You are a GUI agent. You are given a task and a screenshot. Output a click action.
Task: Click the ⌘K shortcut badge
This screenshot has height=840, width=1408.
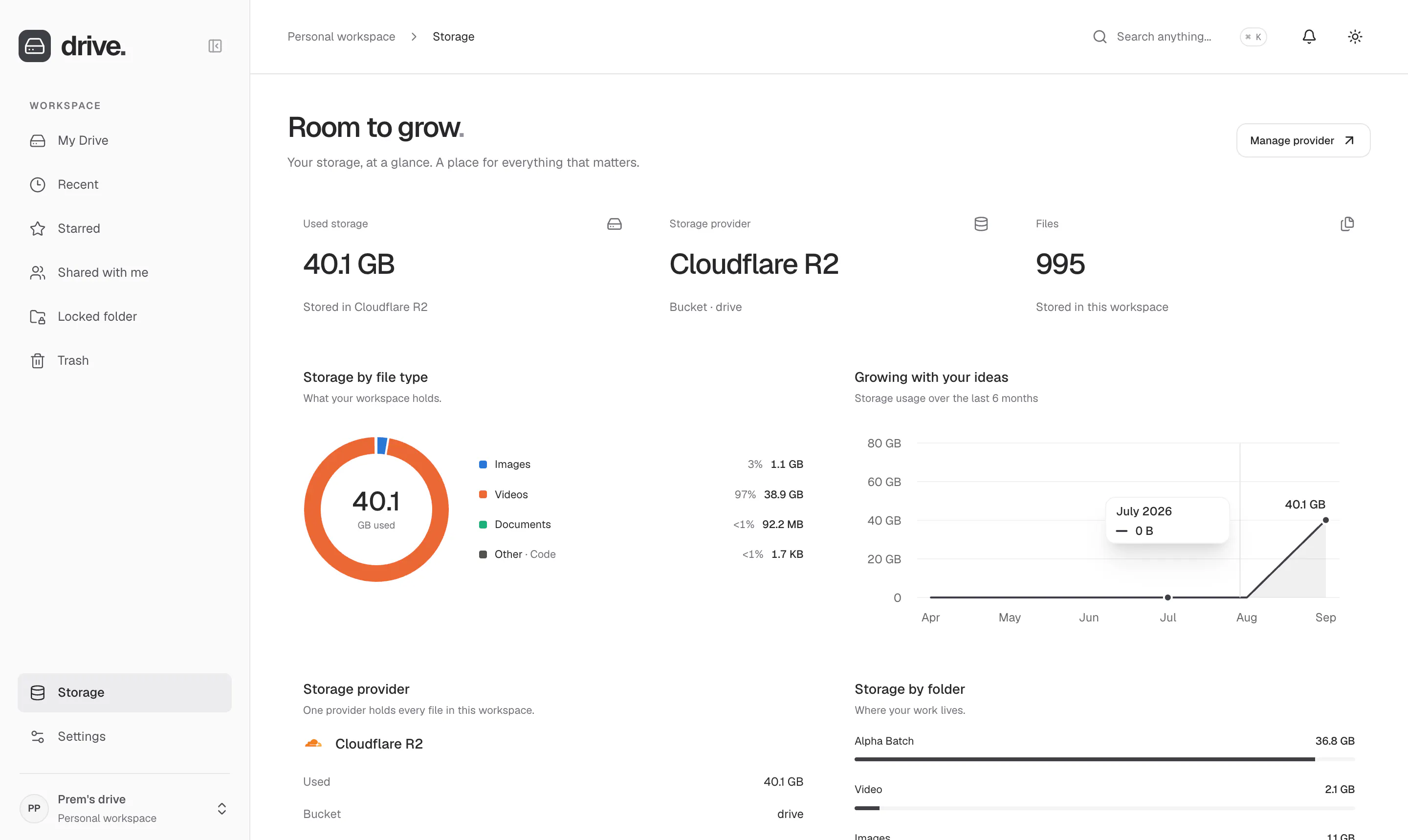[1253, 37]
